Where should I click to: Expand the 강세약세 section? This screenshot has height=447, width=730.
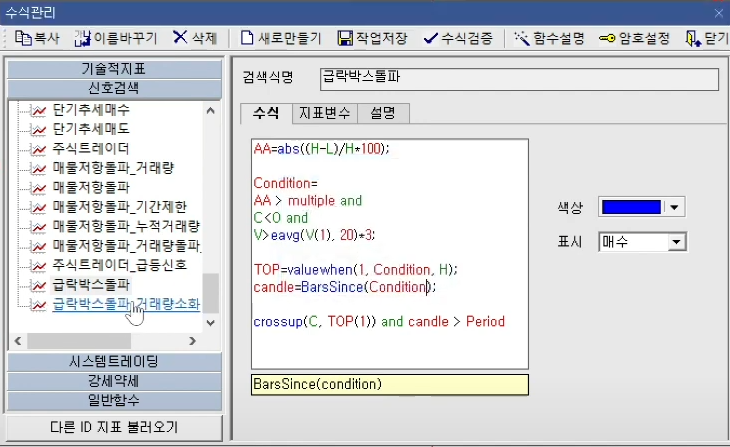pos(113,381)
